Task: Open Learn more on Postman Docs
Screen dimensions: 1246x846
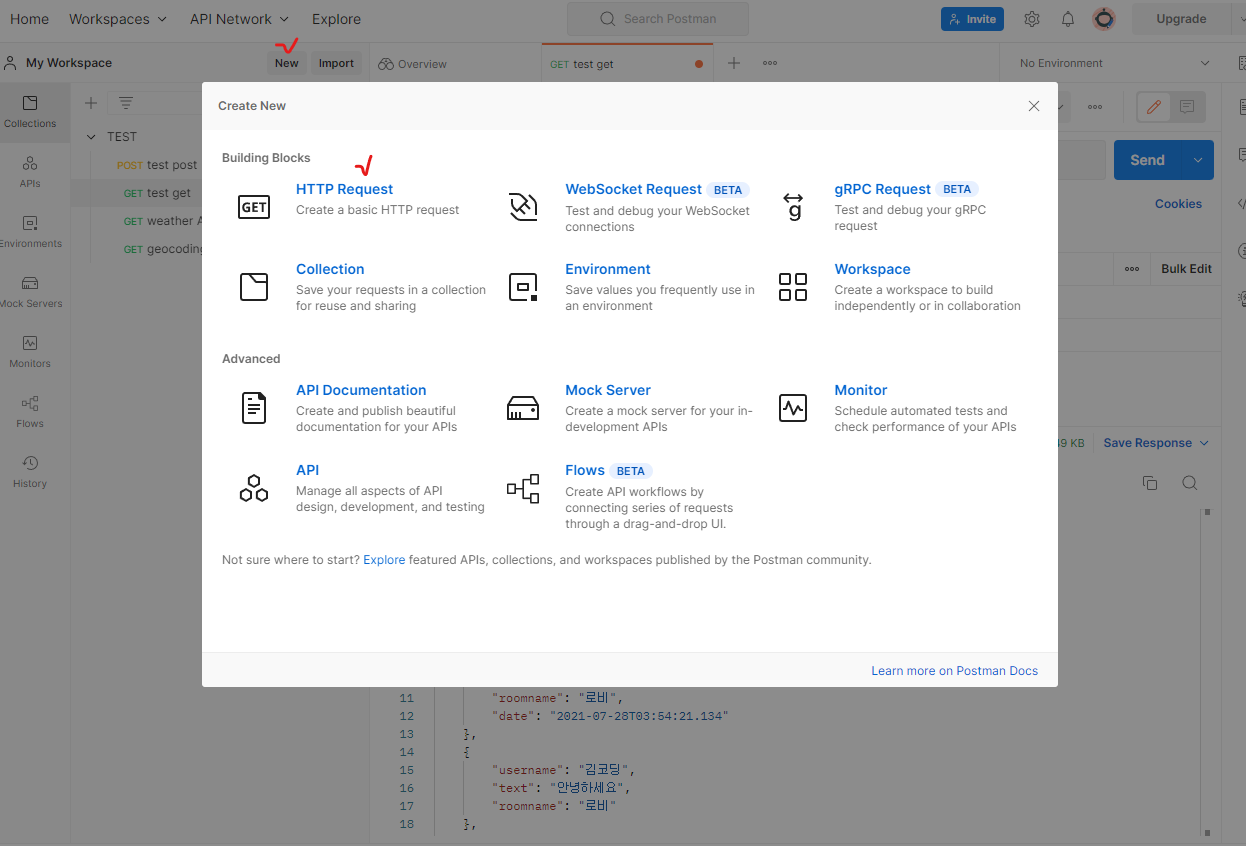Action: tap(954, 671)
